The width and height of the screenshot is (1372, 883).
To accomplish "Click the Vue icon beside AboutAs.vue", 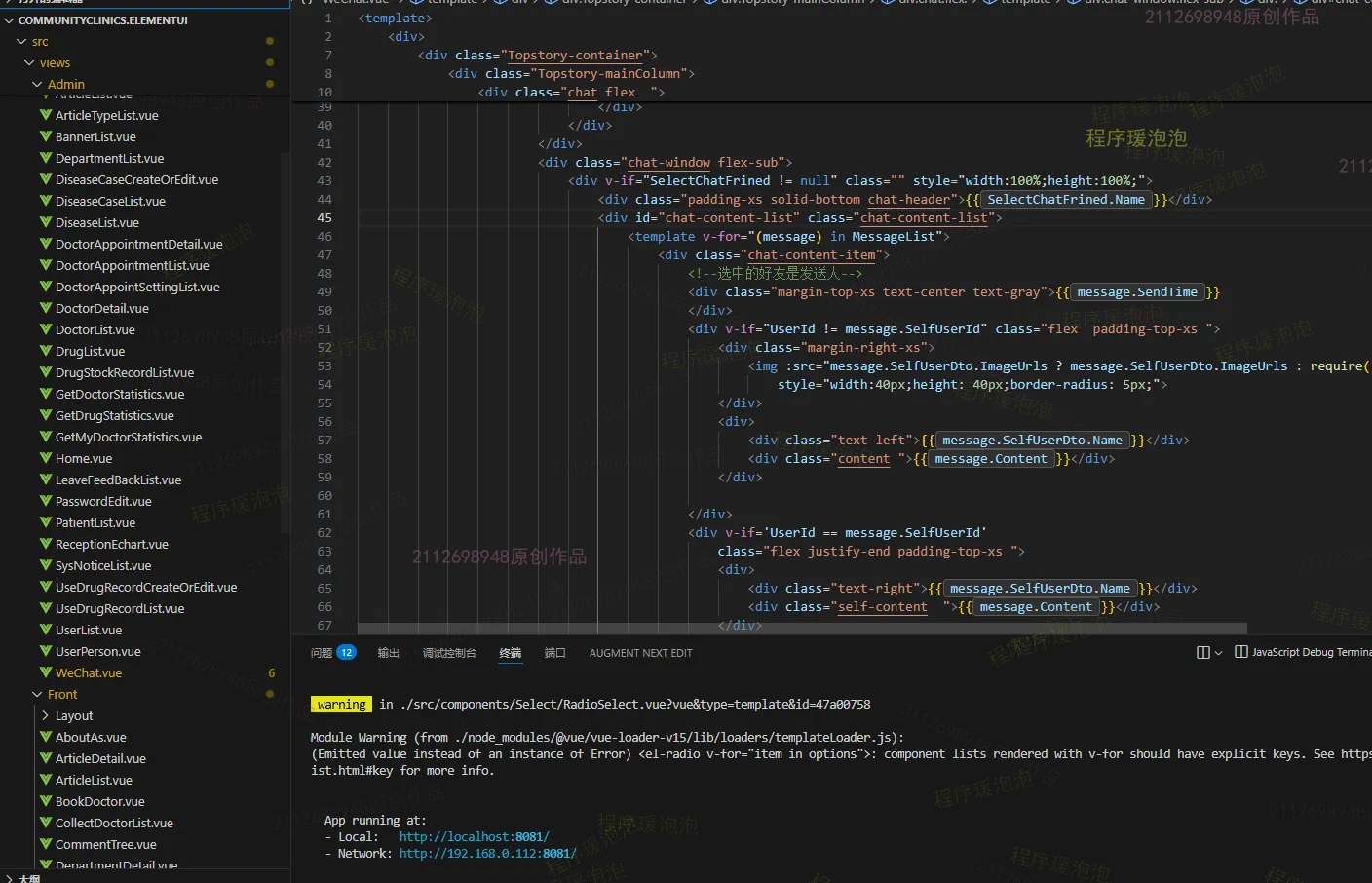I will pyautogui.click(x=46, y=737).
